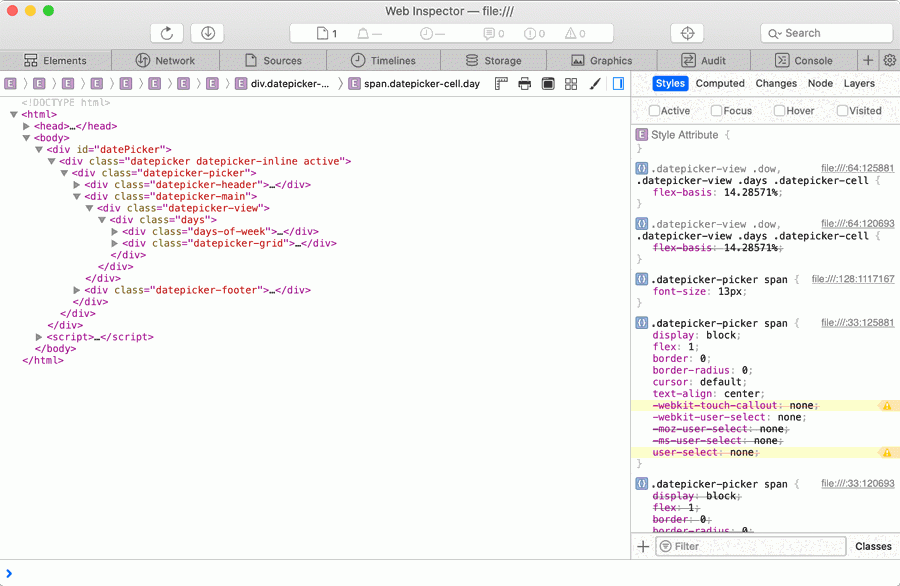The image size is (900, 586).
Task: Click warnings triangle in dashboard
Action: [x=571, y=33]
